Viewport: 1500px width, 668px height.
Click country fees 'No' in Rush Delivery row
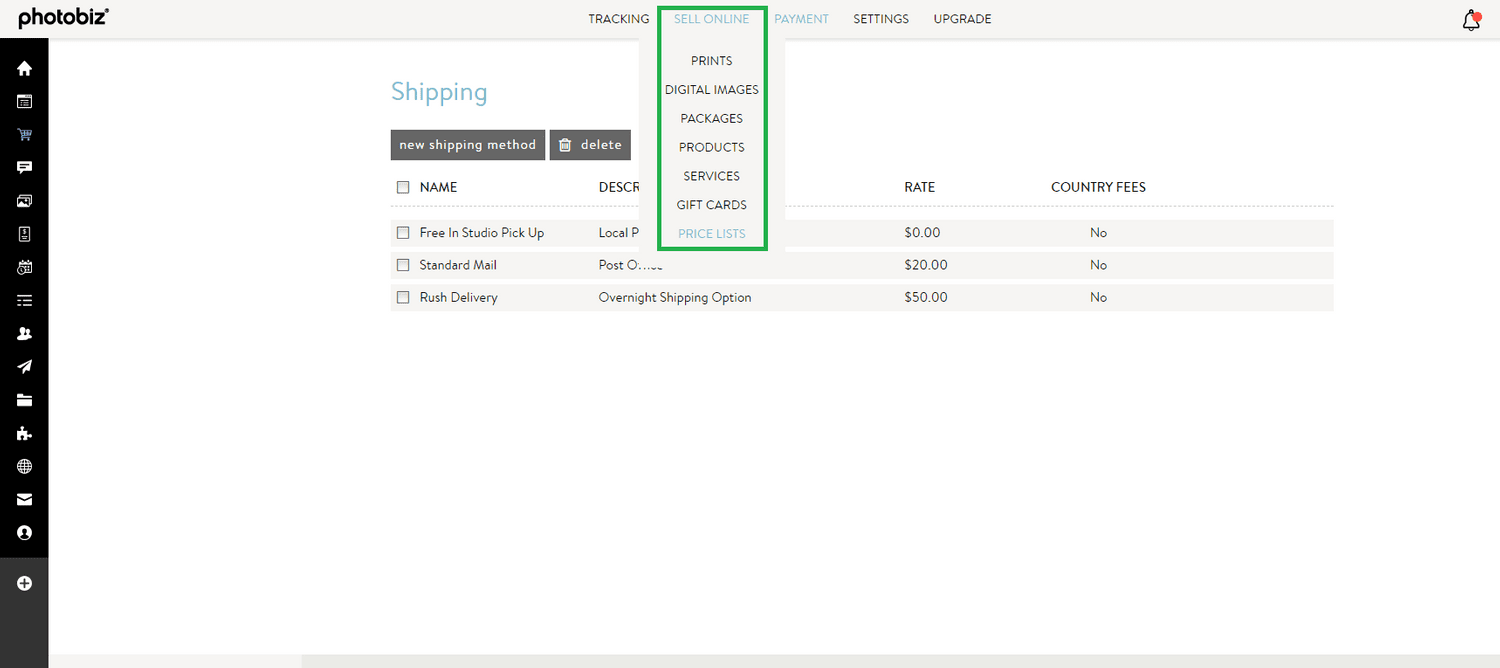tap(1099, 297)
